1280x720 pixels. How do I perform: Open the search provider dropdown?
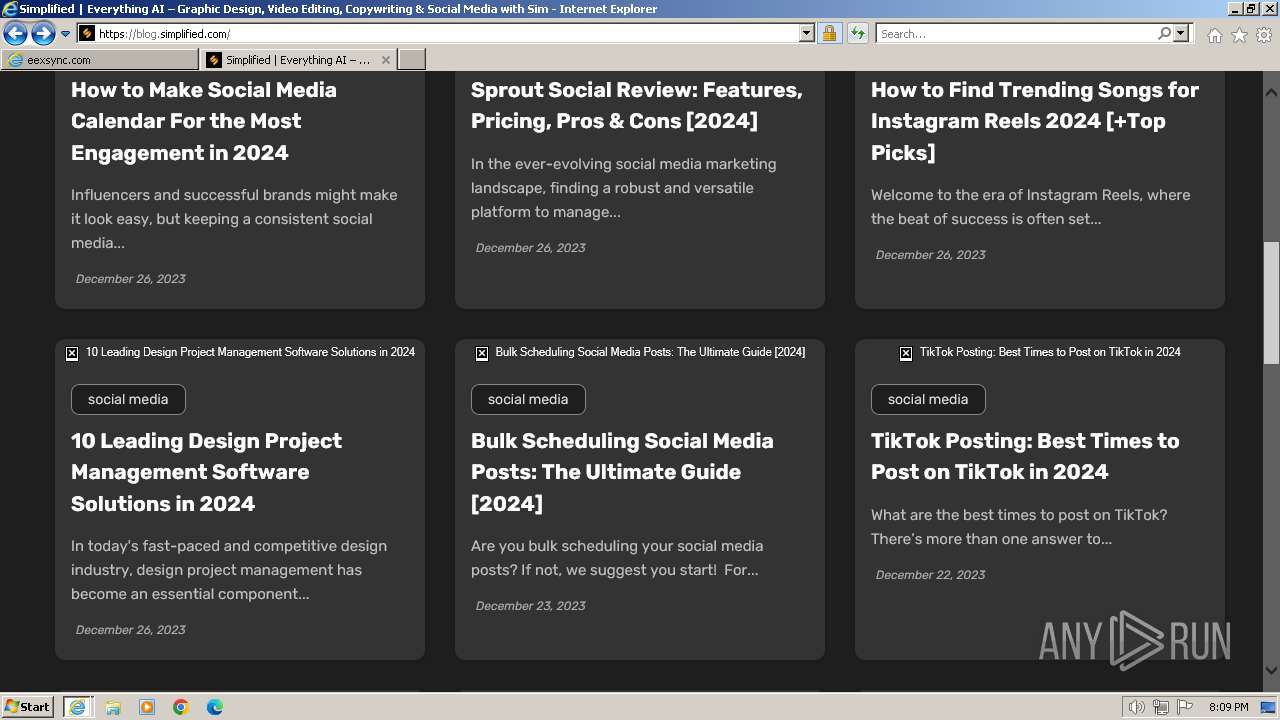click(1181, 34)
